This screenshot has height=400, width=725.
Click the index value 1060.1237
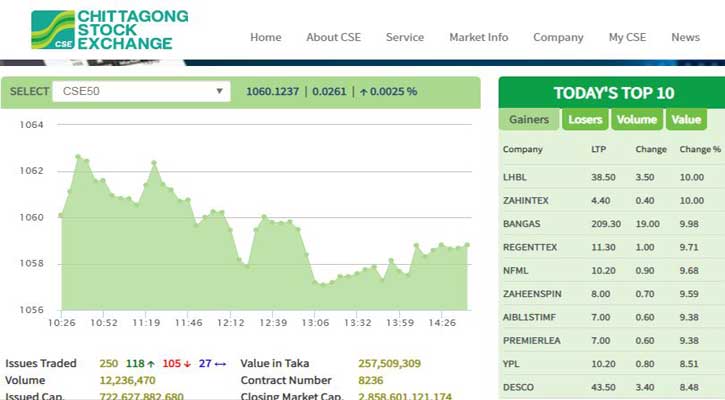(x=272, y=92)
